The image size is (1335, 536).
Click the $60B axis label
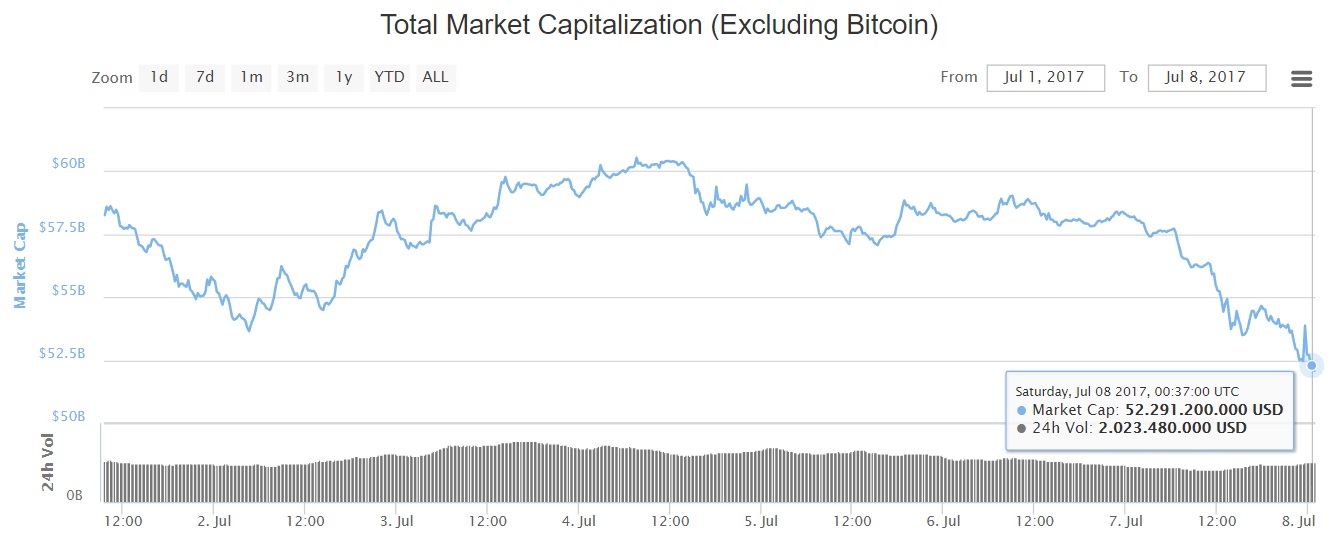67,163
